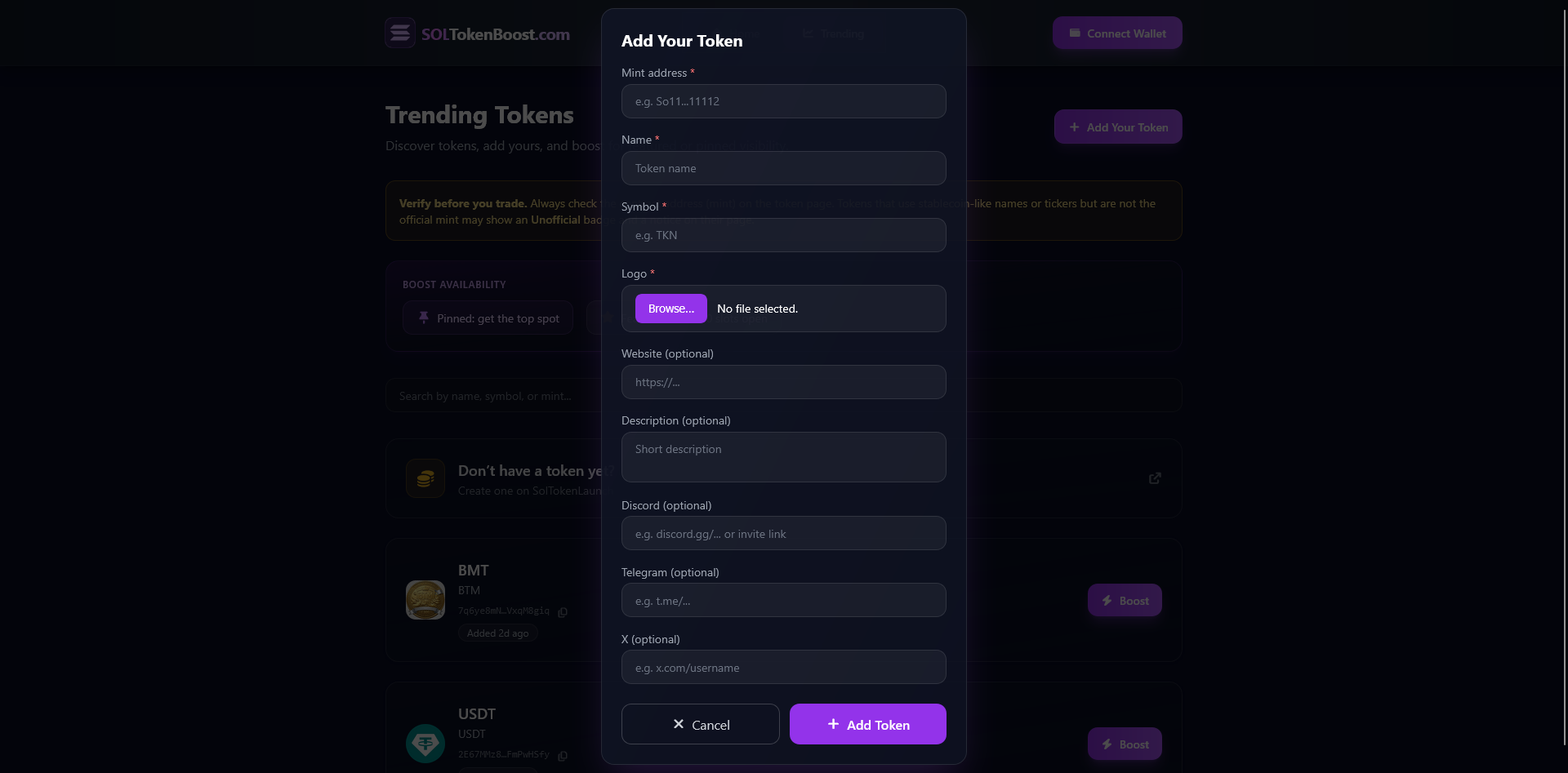Click the pin icon beside 'Pinned: get the top spot'
The image size is (1568, 773).
423,318
